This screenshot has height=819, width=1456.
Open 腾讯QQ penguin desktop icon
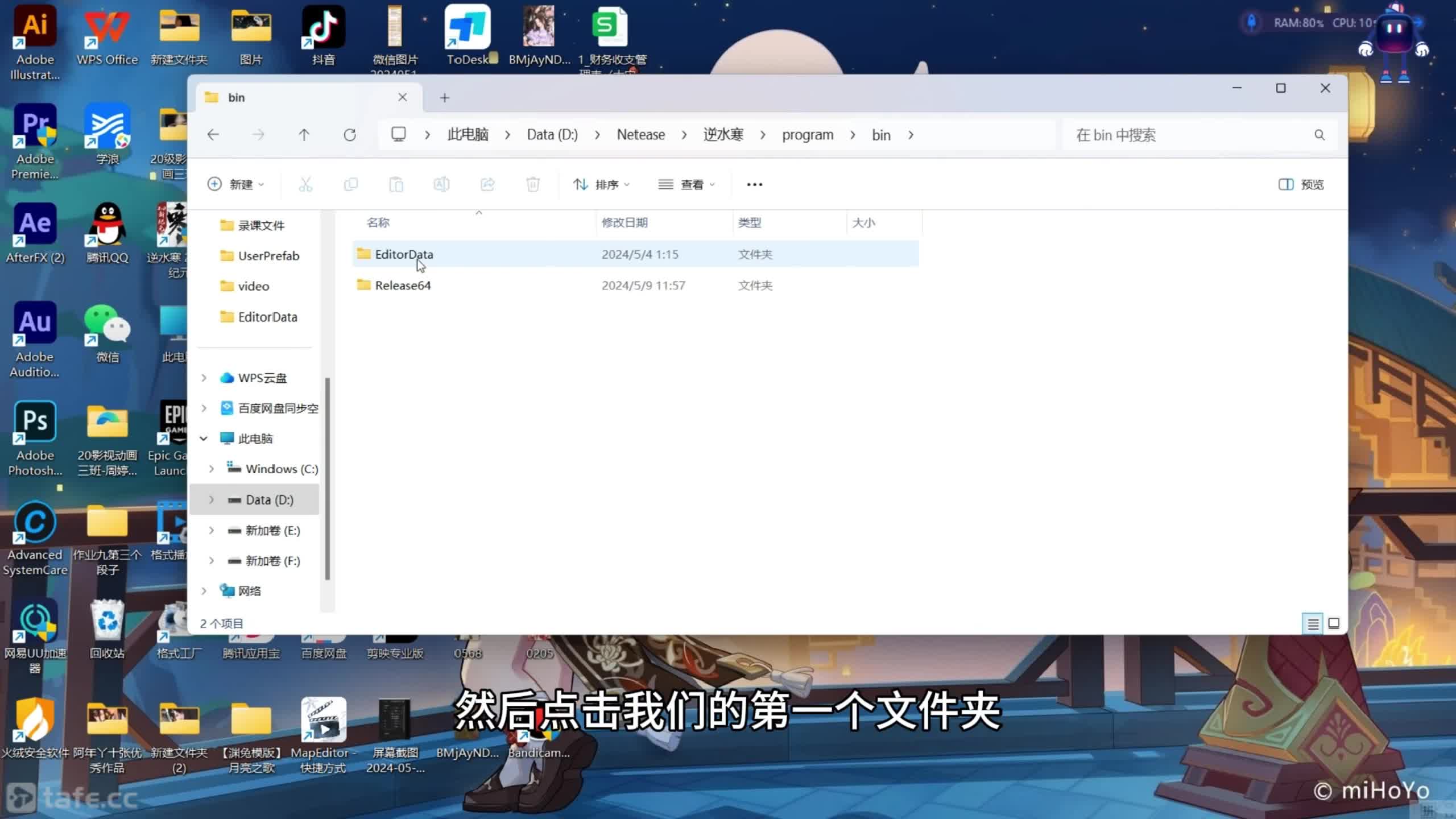[107, 233]
